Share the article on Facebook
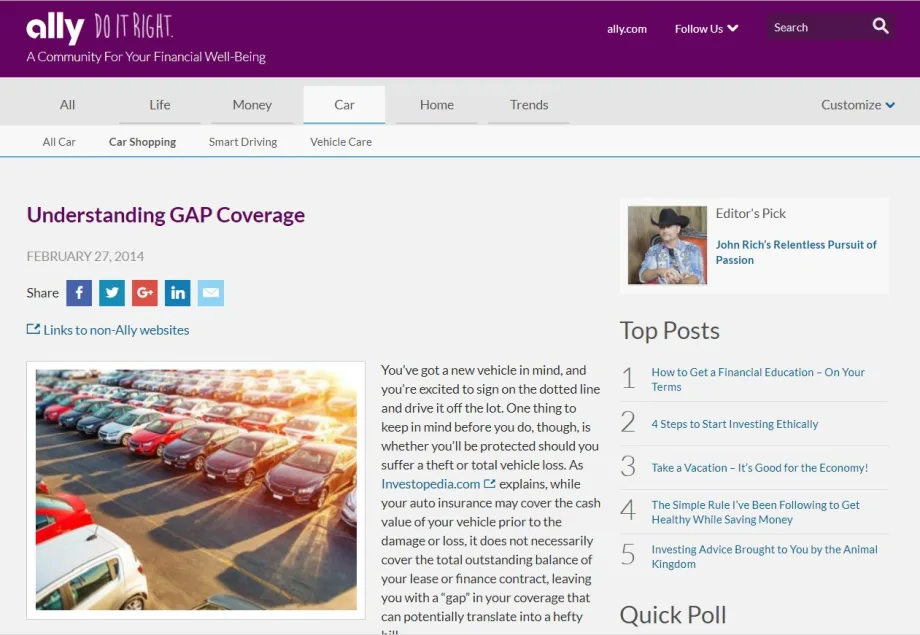This screenshot has height=635, width=920. click(79, 293)
